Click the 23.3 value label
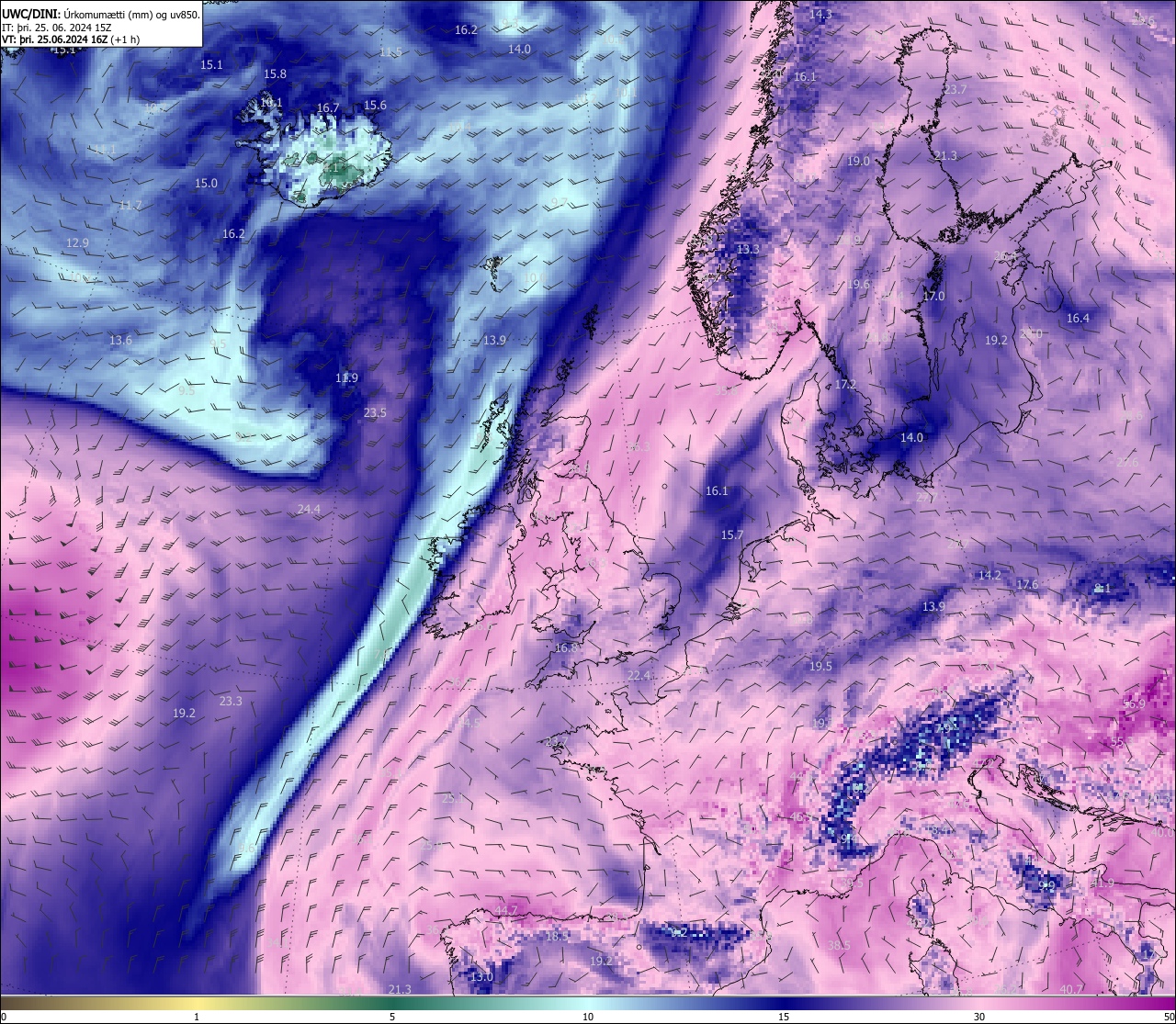 [x=231, y=701]
